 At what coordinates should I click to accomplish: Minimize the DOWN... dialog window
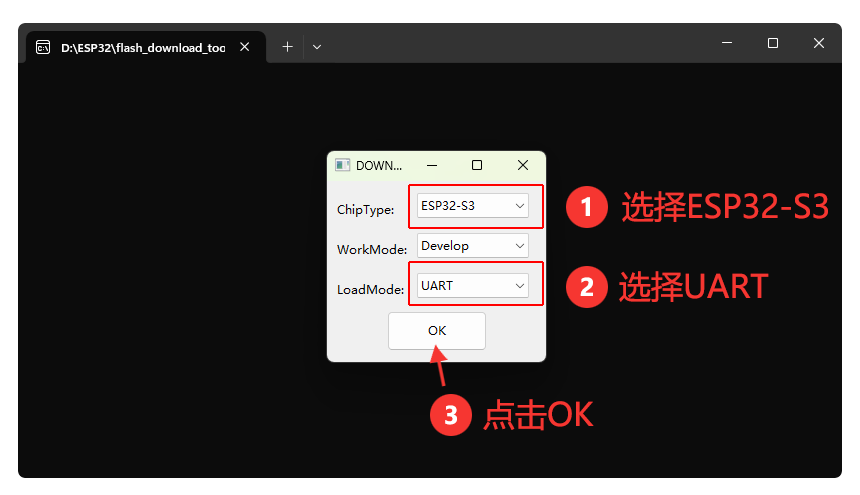432,166
